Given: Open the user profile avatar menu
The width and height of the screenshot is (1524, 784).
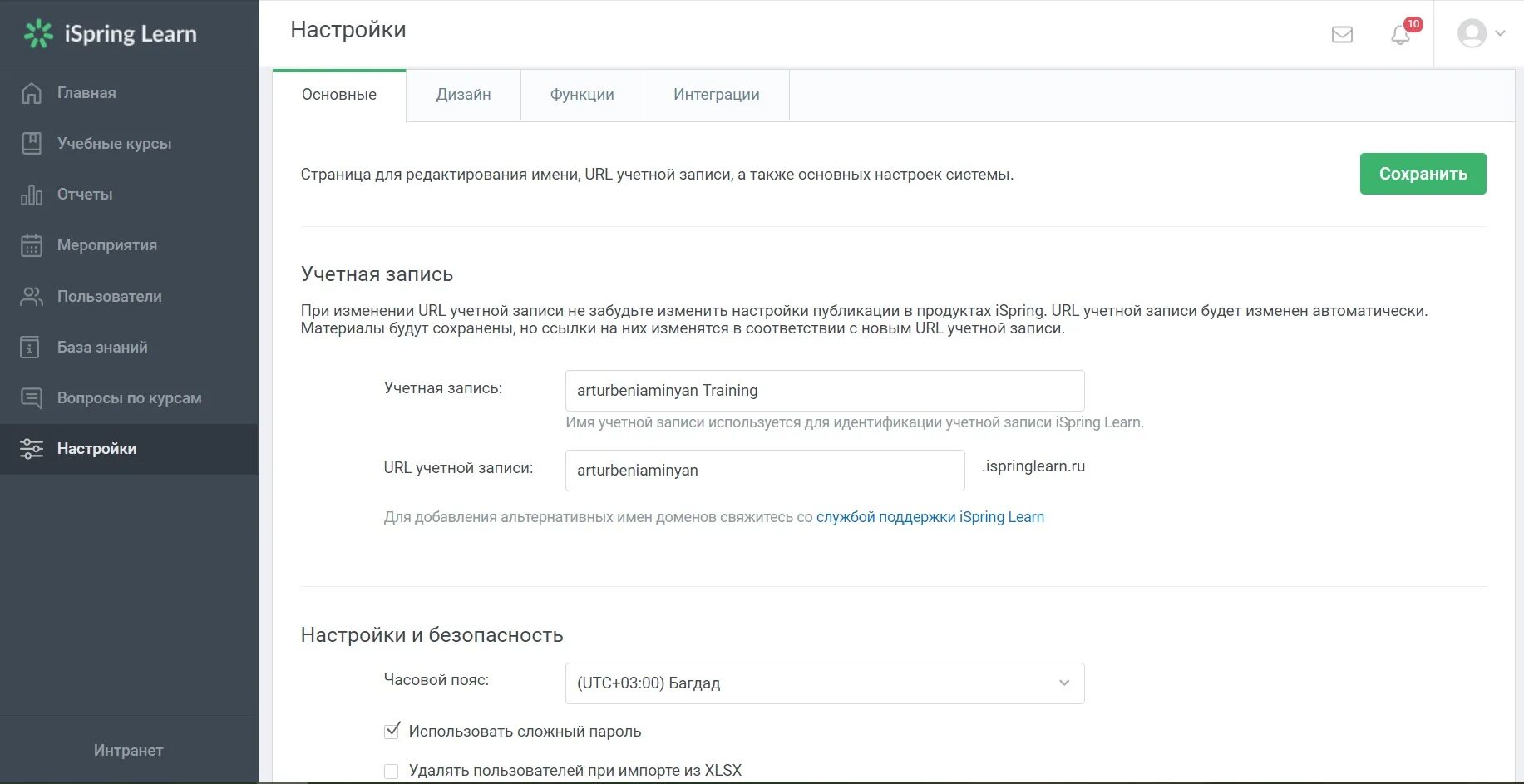Looking at the screenshot, I should pyautogui.click(x=1481, y=33).
